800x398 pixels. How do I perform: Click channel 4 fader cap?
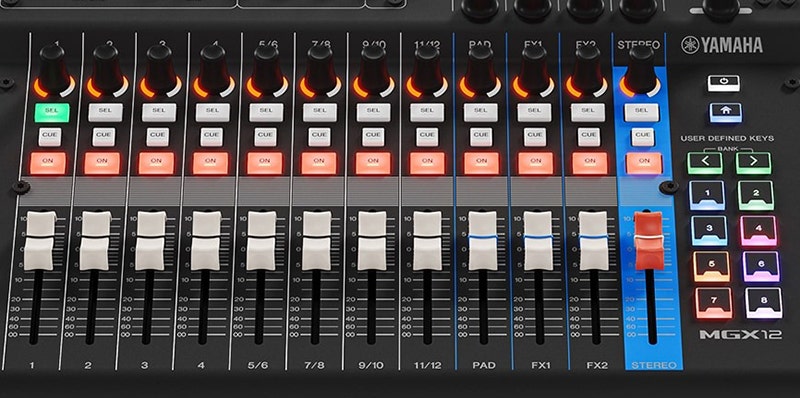(x=206, y=241)
